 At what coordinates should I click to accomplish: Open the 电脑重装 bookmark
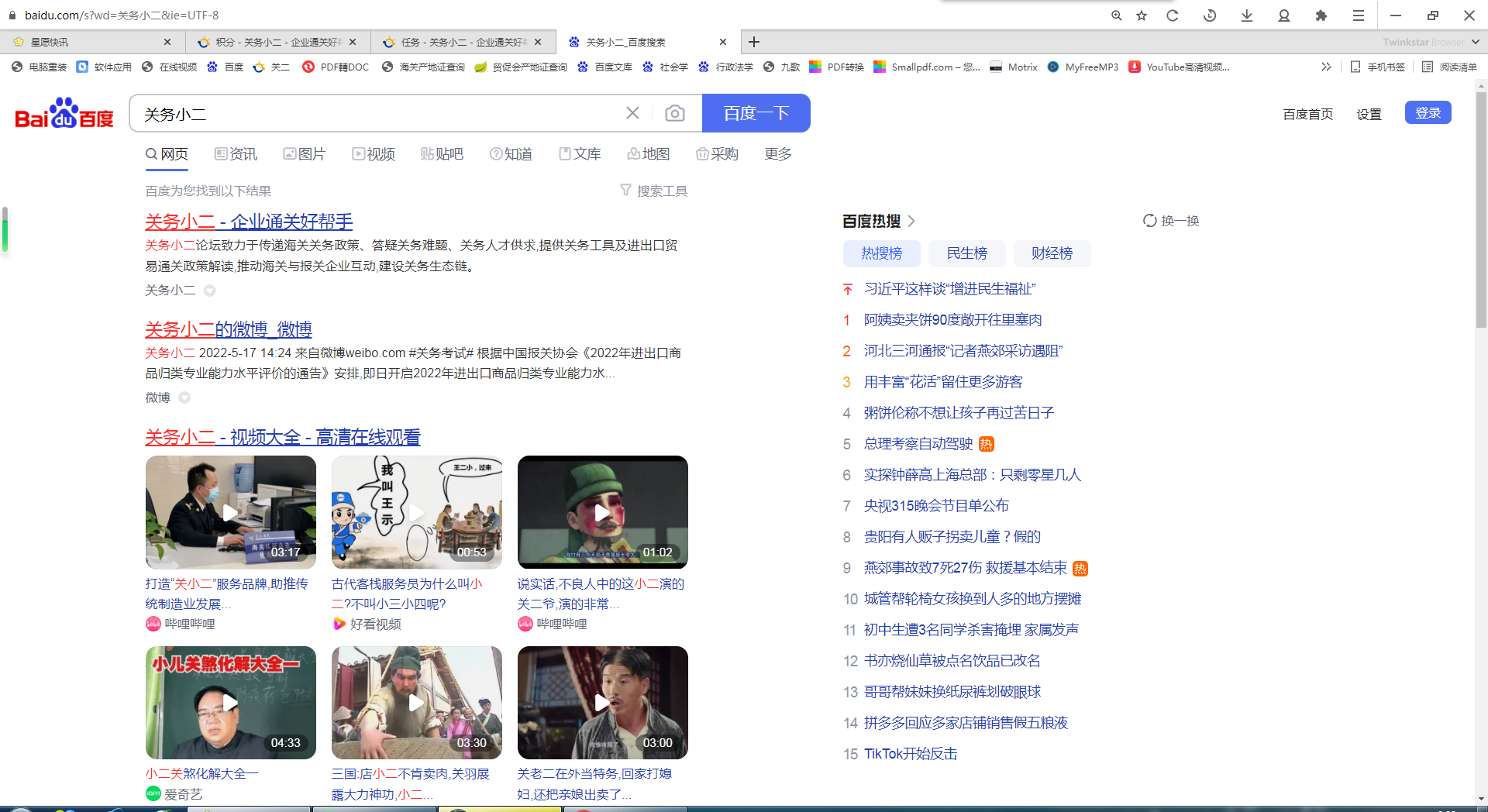point(40,67)
